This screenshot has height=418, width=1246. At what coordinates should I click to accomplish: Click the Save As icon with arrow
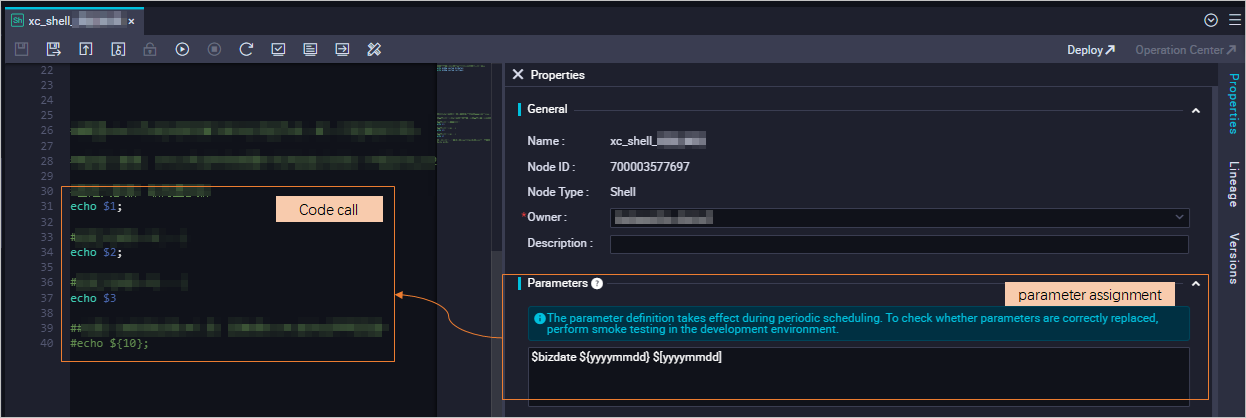tap(54, 49)
